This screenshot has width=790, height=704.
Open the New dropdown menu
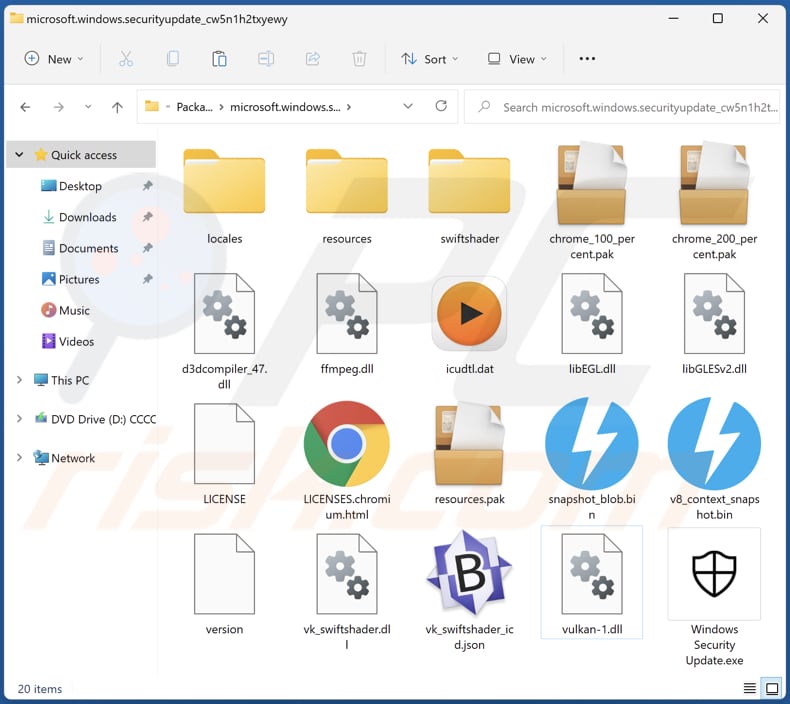click(x=54, y=59)
